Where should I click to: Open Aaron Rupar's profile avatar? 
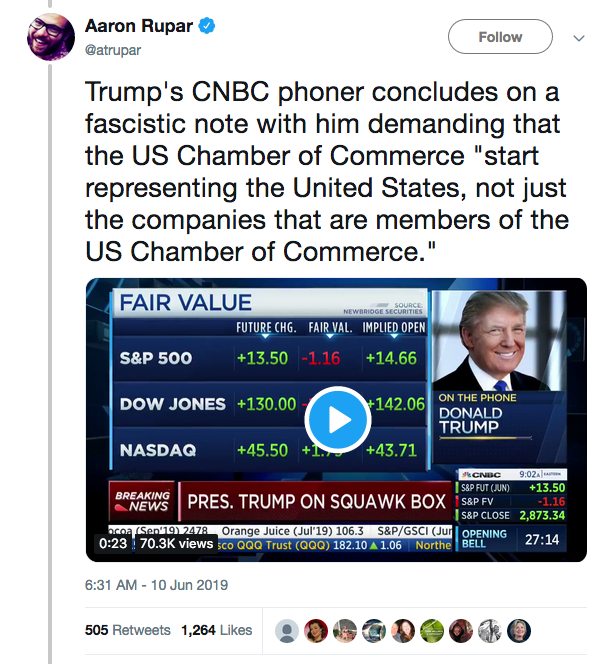49,37
